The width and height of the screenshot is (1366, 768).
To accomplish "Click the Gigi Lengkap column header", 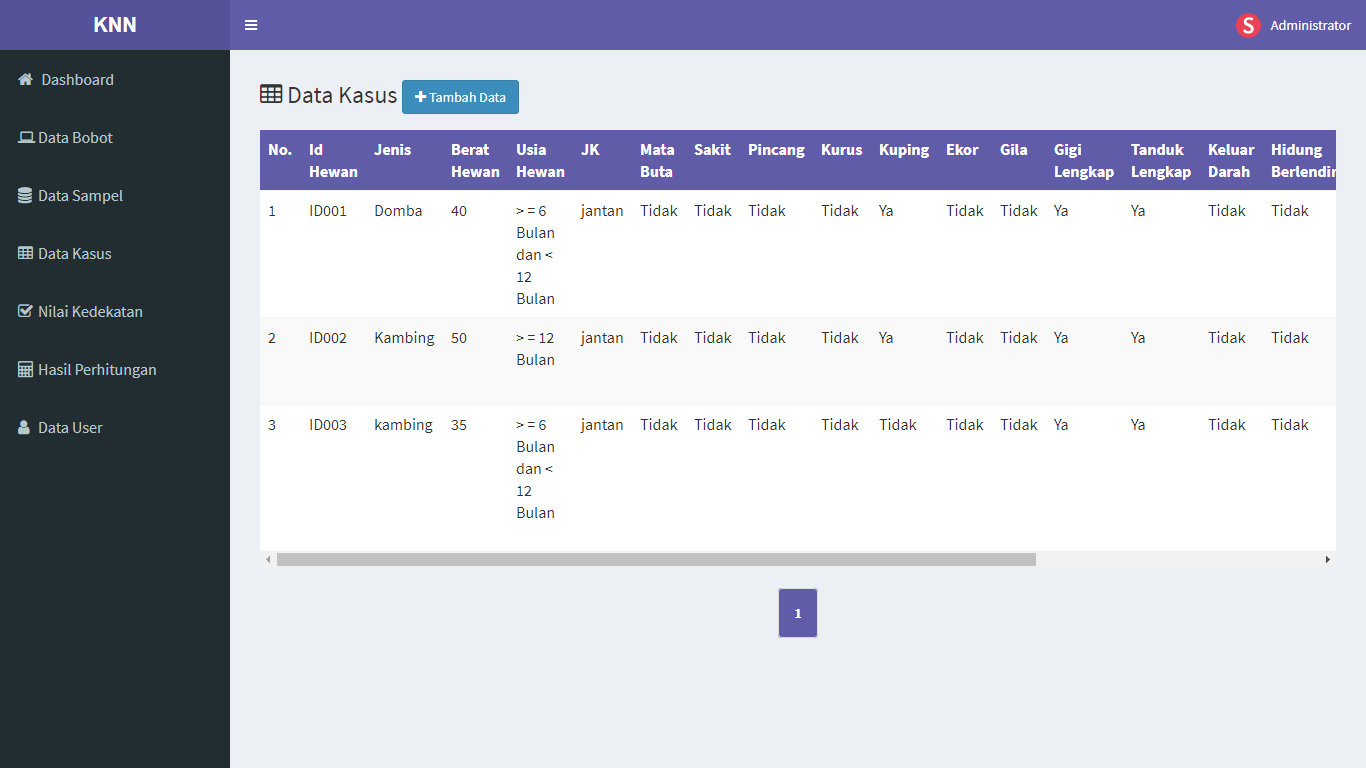I will (1084, 160).
